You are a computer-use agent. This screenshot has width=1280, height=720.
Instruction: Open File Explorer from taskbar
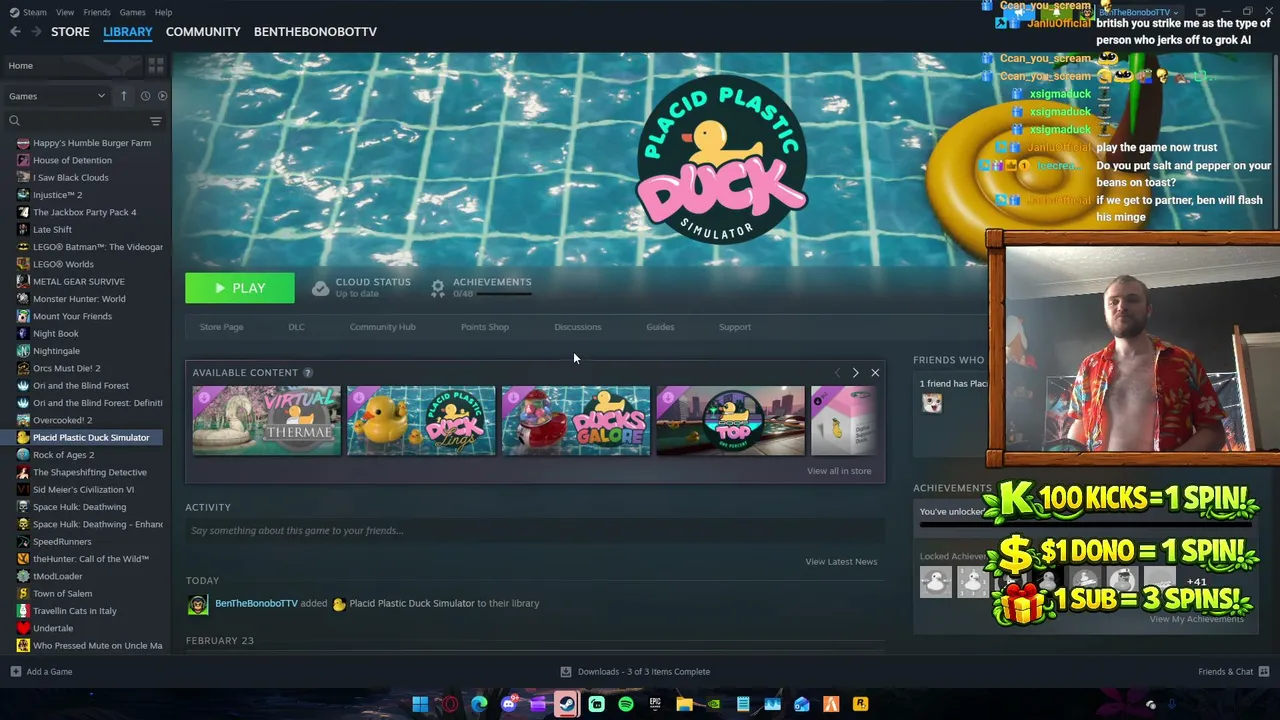[684, 704]
